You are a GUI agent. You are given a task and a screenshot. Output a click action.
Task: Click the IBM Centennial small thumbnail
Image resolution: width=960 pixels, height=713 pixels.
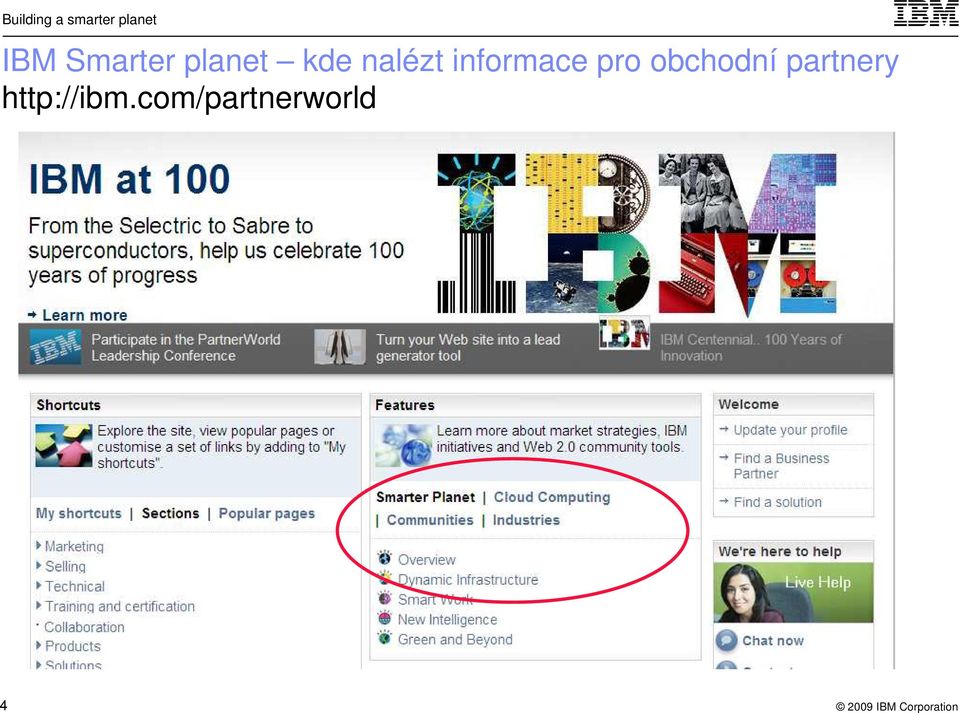pos(624,334)
